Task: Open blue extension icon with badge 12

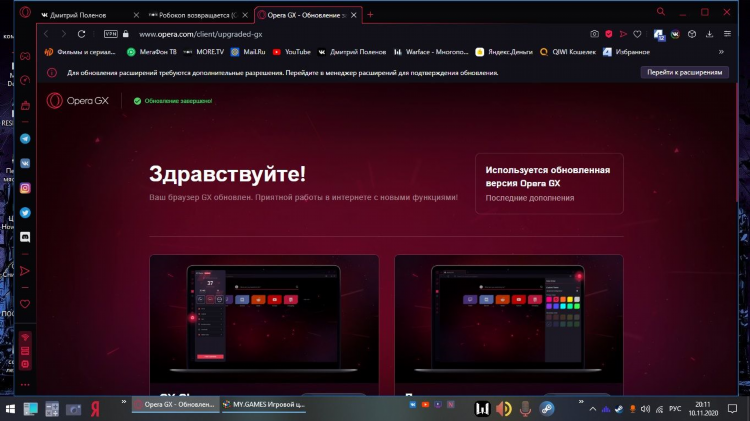Action: (x=659, y=34)
